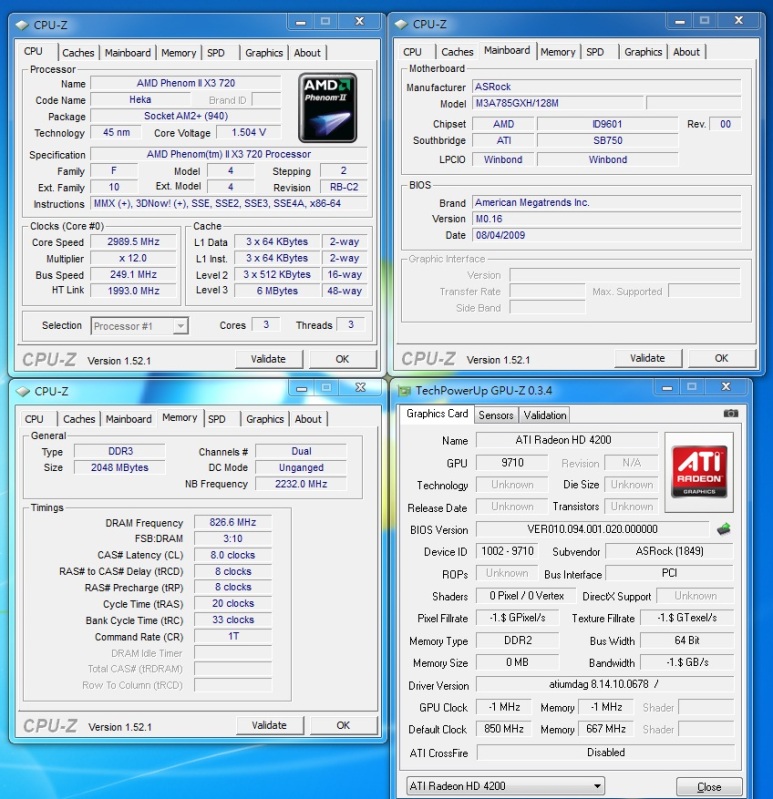This screenshot has width=773, height=799.
Task: Click Close button in GPU-Z
Action: tap(709, 787)
